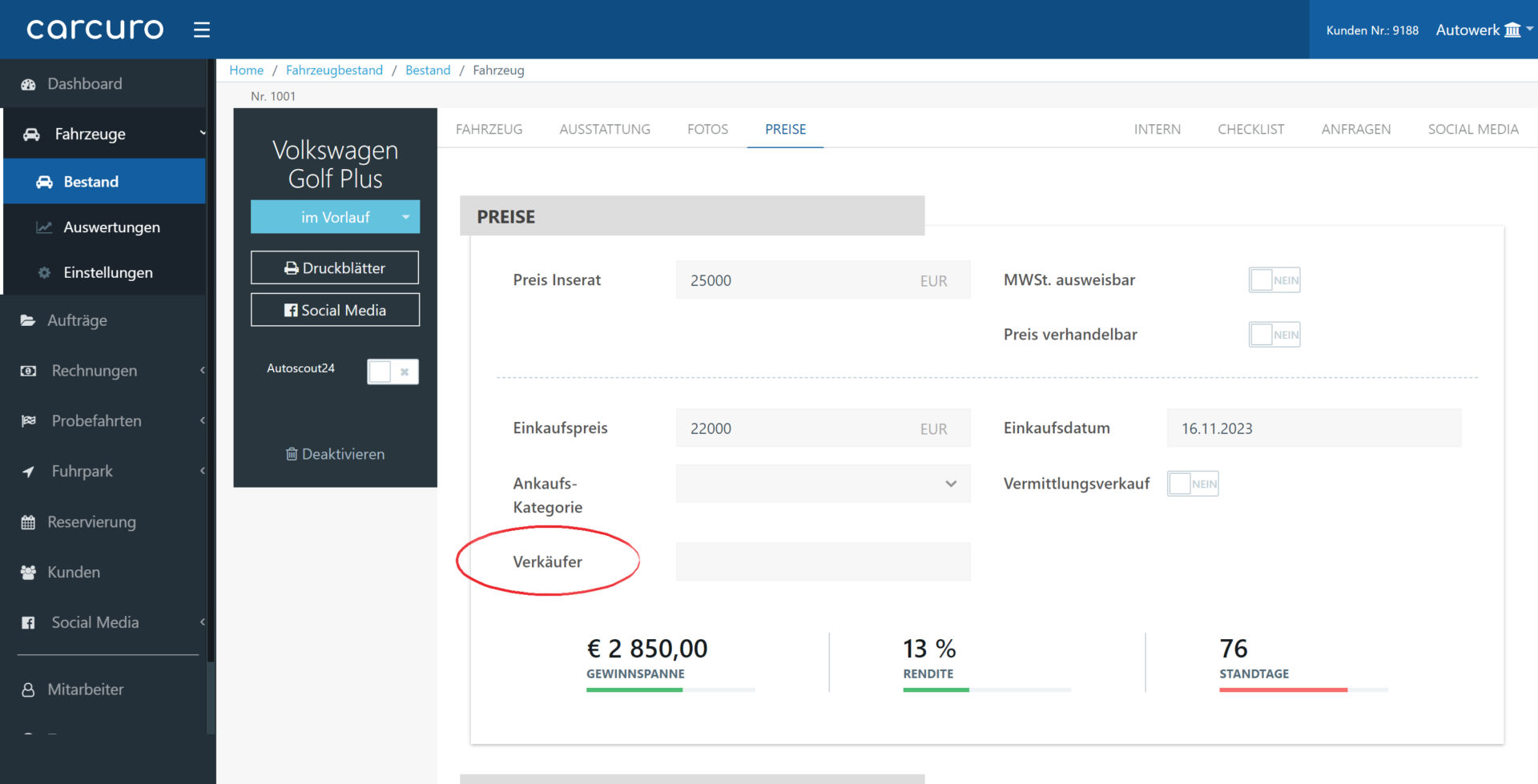
Task: Toggle MWSt. ausweisbar switch
Action: coord(1274,280)
